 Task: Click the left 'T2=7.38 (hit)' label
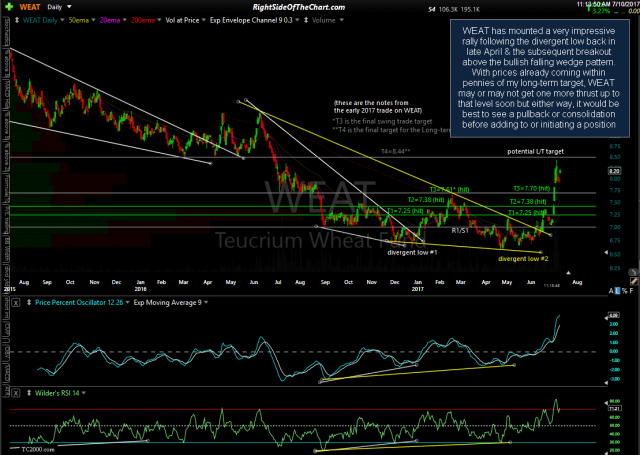click(x=426, y=200)
